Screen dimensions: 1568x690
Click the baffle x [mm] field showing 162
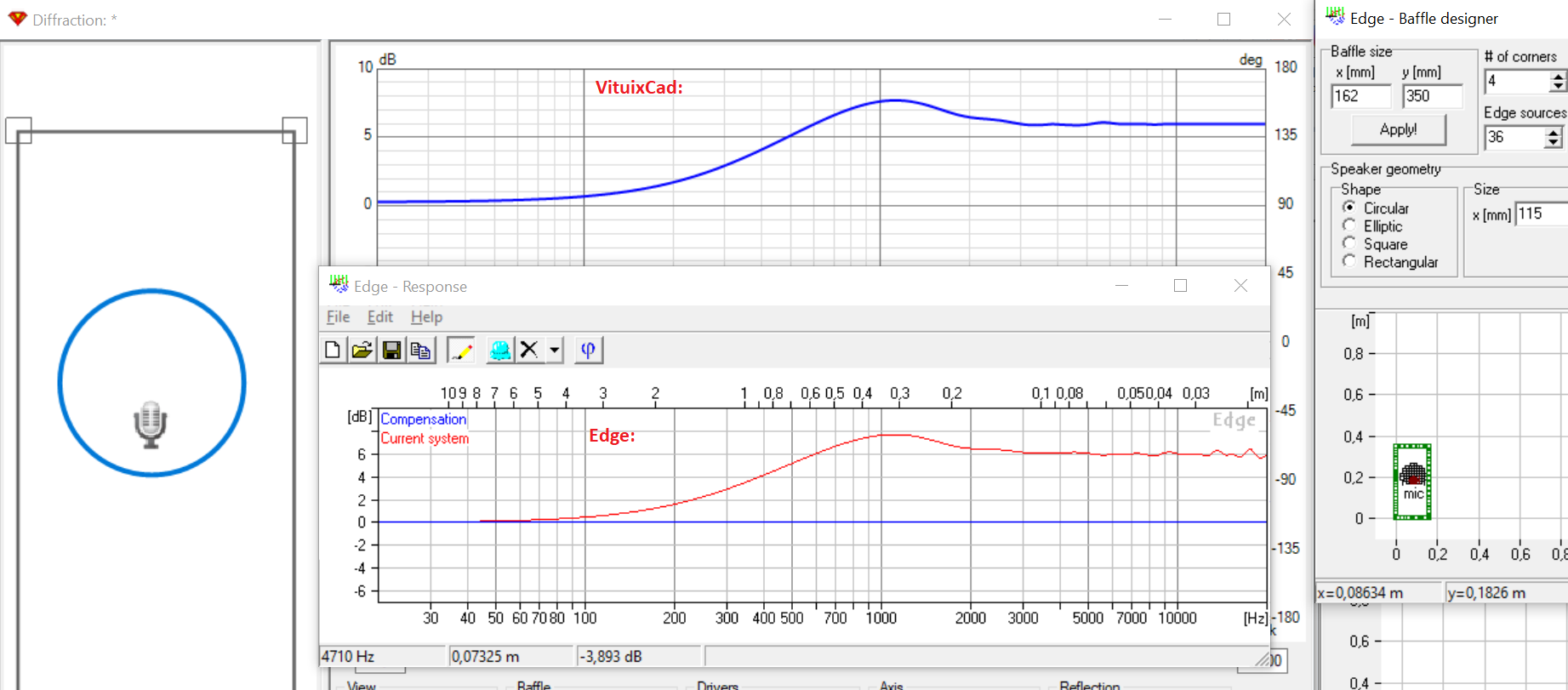1360,96
